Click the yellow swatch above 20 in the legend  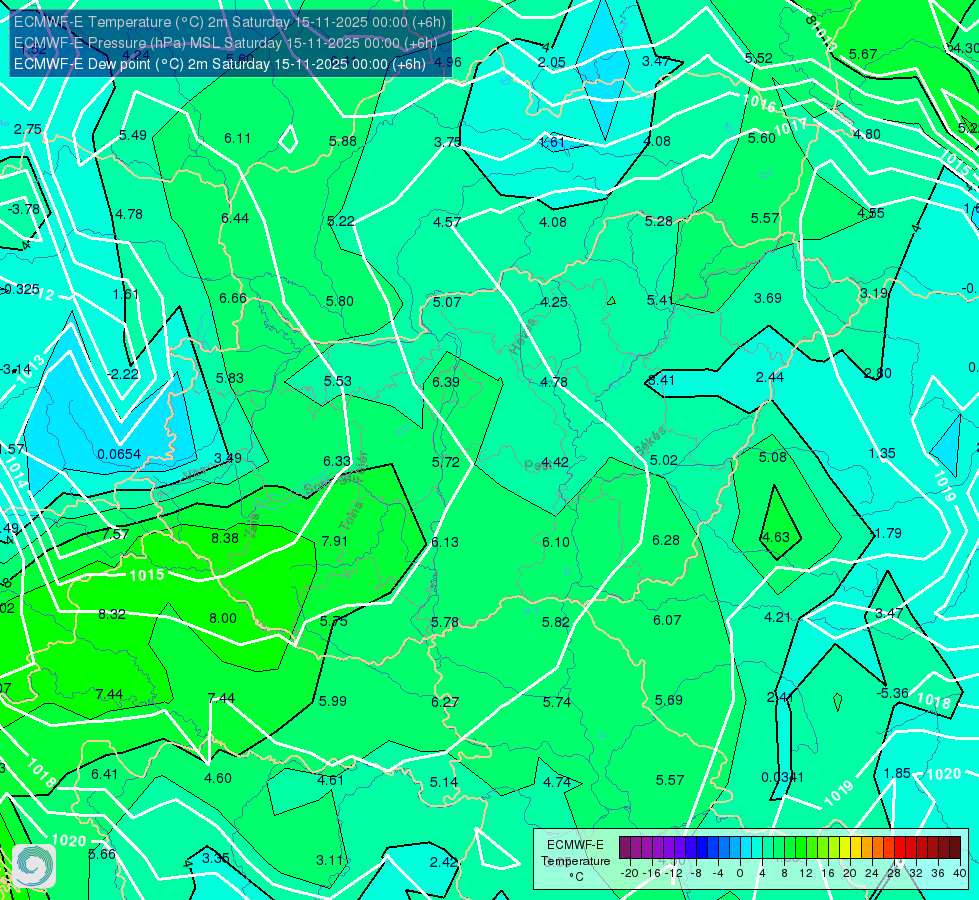[845, 848]
